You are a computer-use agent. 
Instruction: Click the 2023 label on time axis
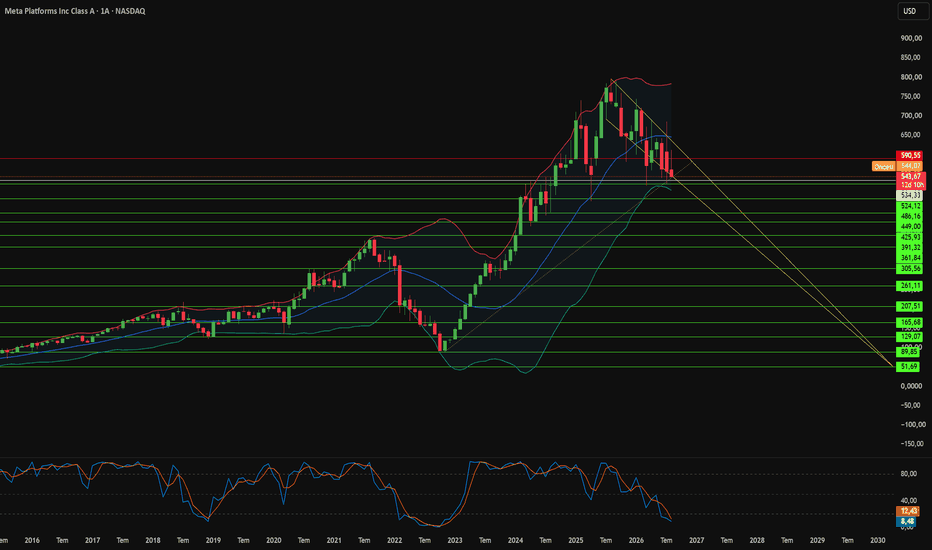[x=455, y=540]
